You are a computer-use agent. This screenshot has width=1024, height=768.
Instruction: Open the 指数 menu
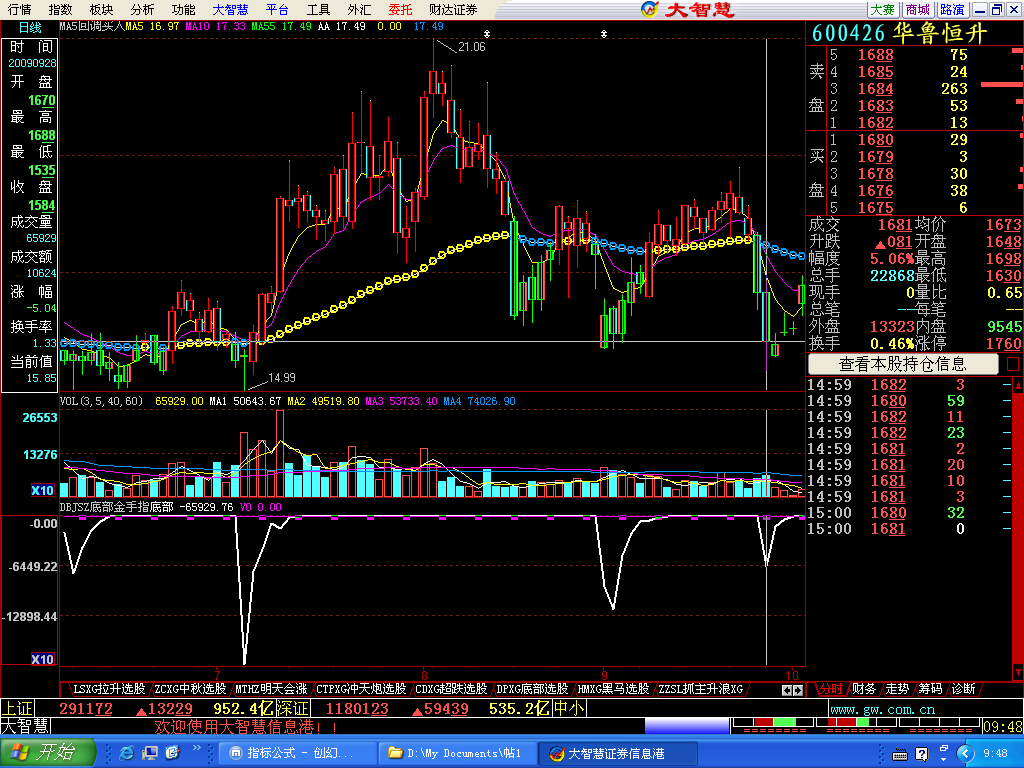point(60,9)
